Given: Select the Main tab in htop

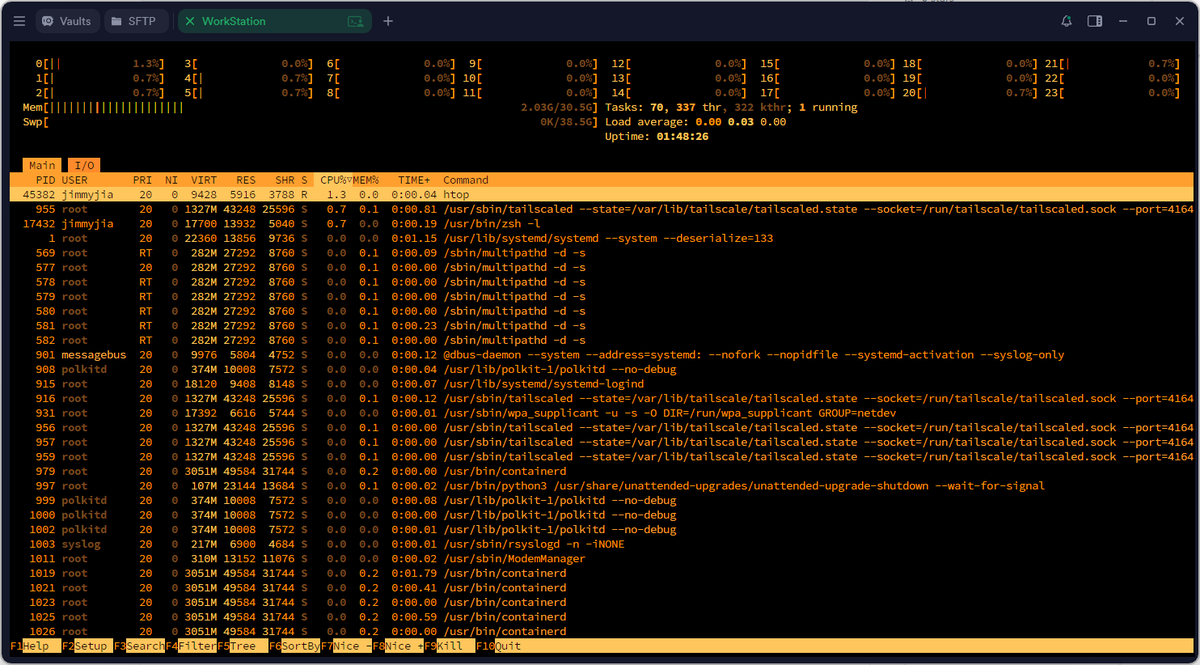Looking at the screenshot, I should (42, 165).
